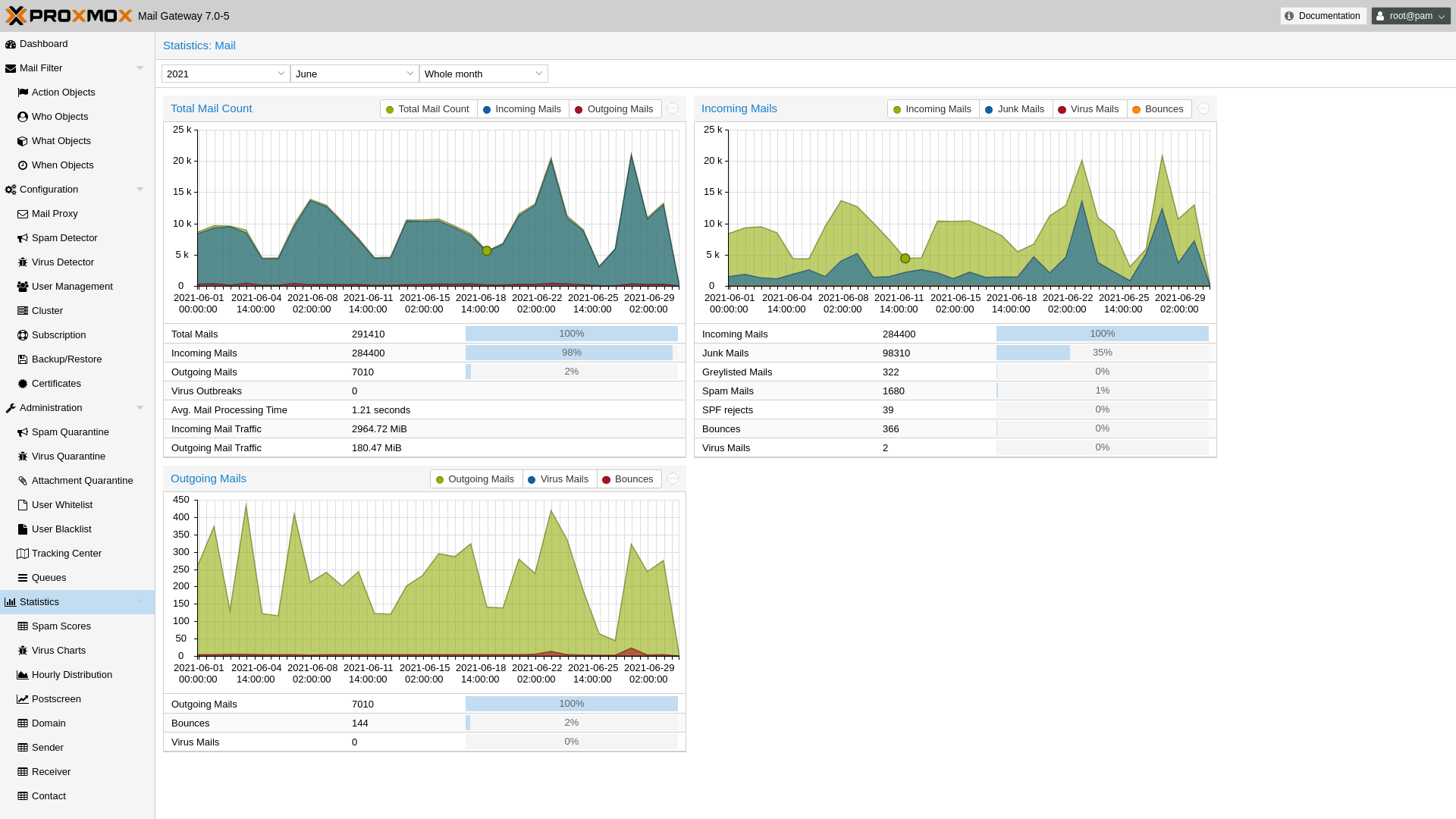Screen dimensions: 1456x819
Task: Click the Virus Detector bug icon
Action: tap(23, 262)
